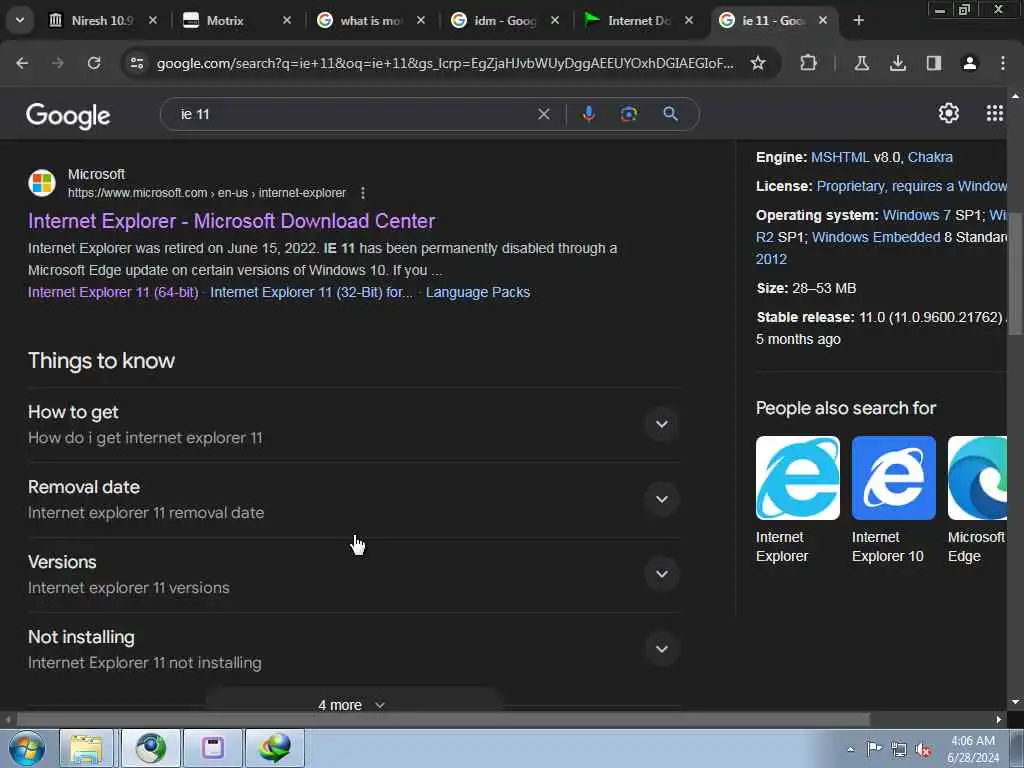The image size is (1024, 768).
Task: Open the Microsoft favicon of the result
Action: pyautogui.click(x=42, y=183)
